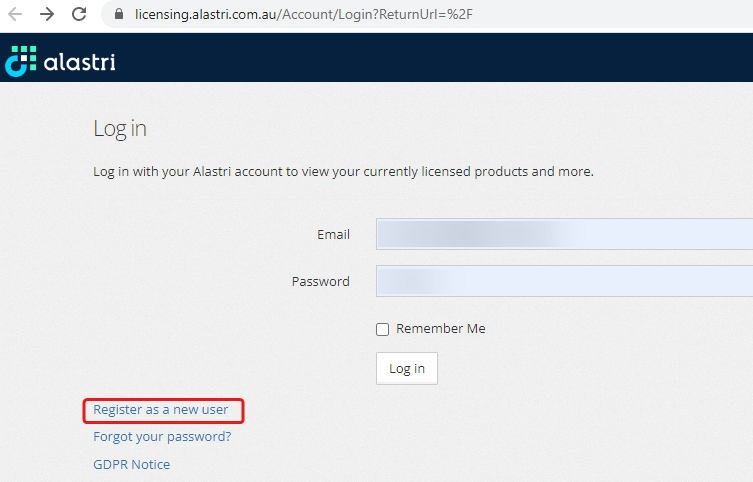This screenshot has height=482, width=753.
Task: Click the Alastri account description text
Action: [x=343, y=171]
